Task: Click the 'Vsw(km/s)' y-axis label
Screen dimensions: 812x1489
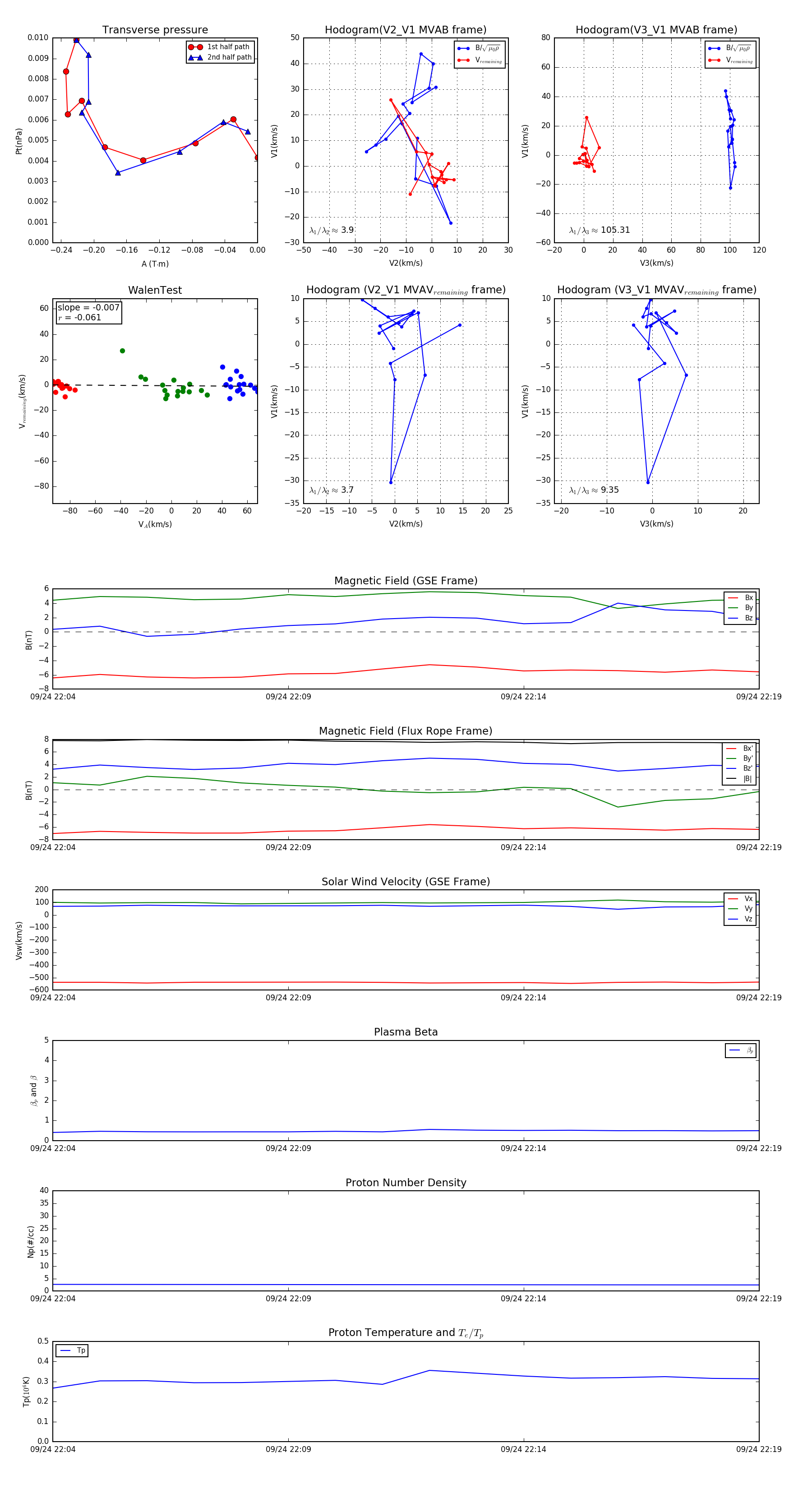Action: [19, 940]
